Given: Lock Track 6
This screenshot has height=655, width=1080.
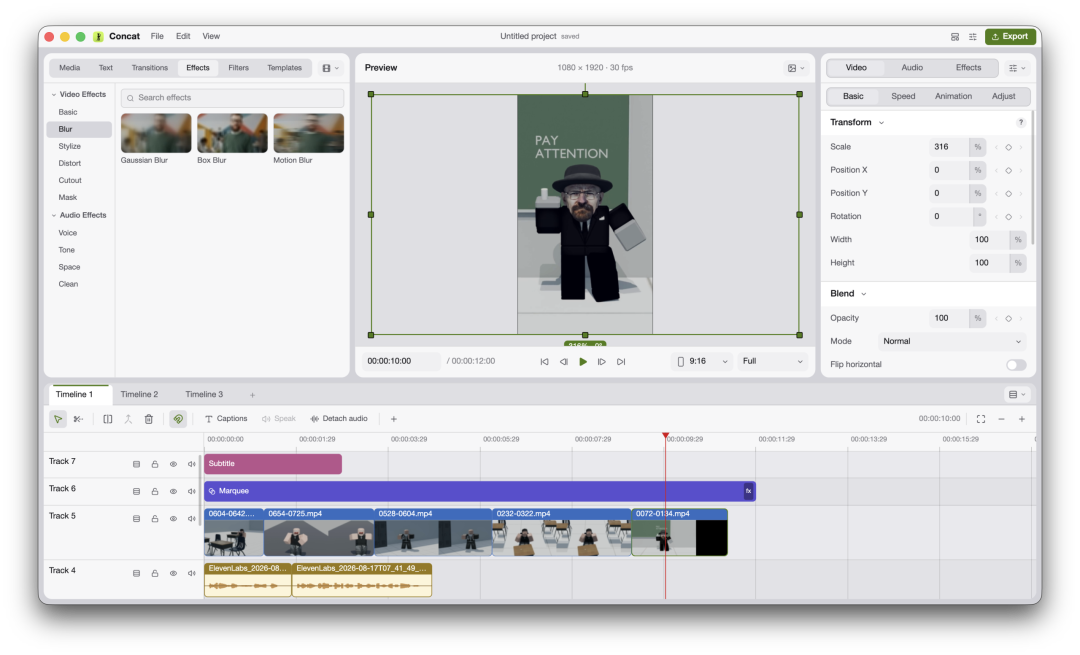Looking at the screenshot, I should point(155,492).
